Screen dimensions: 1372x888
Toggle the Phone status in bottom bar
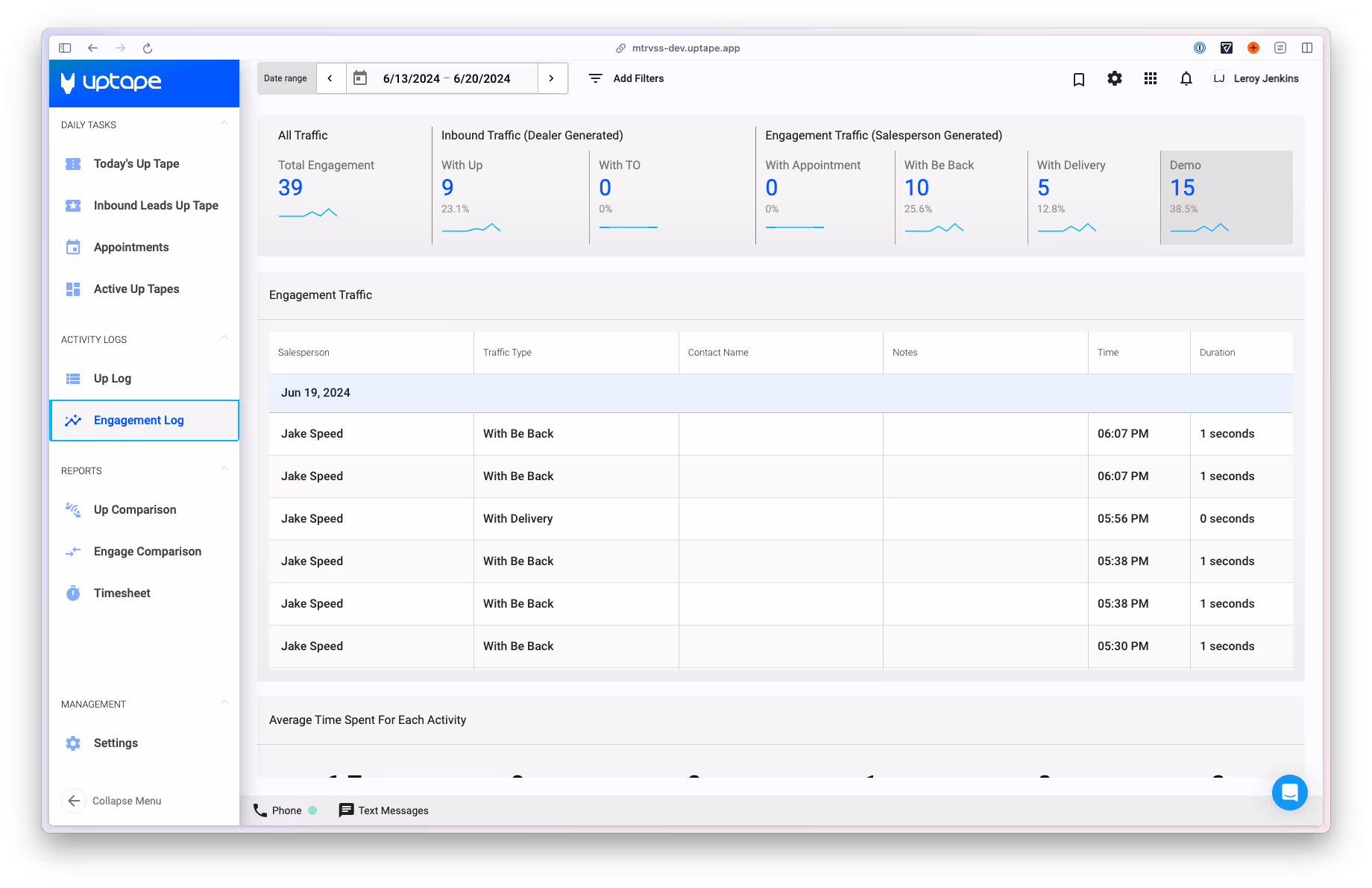(x=285, y=810)
